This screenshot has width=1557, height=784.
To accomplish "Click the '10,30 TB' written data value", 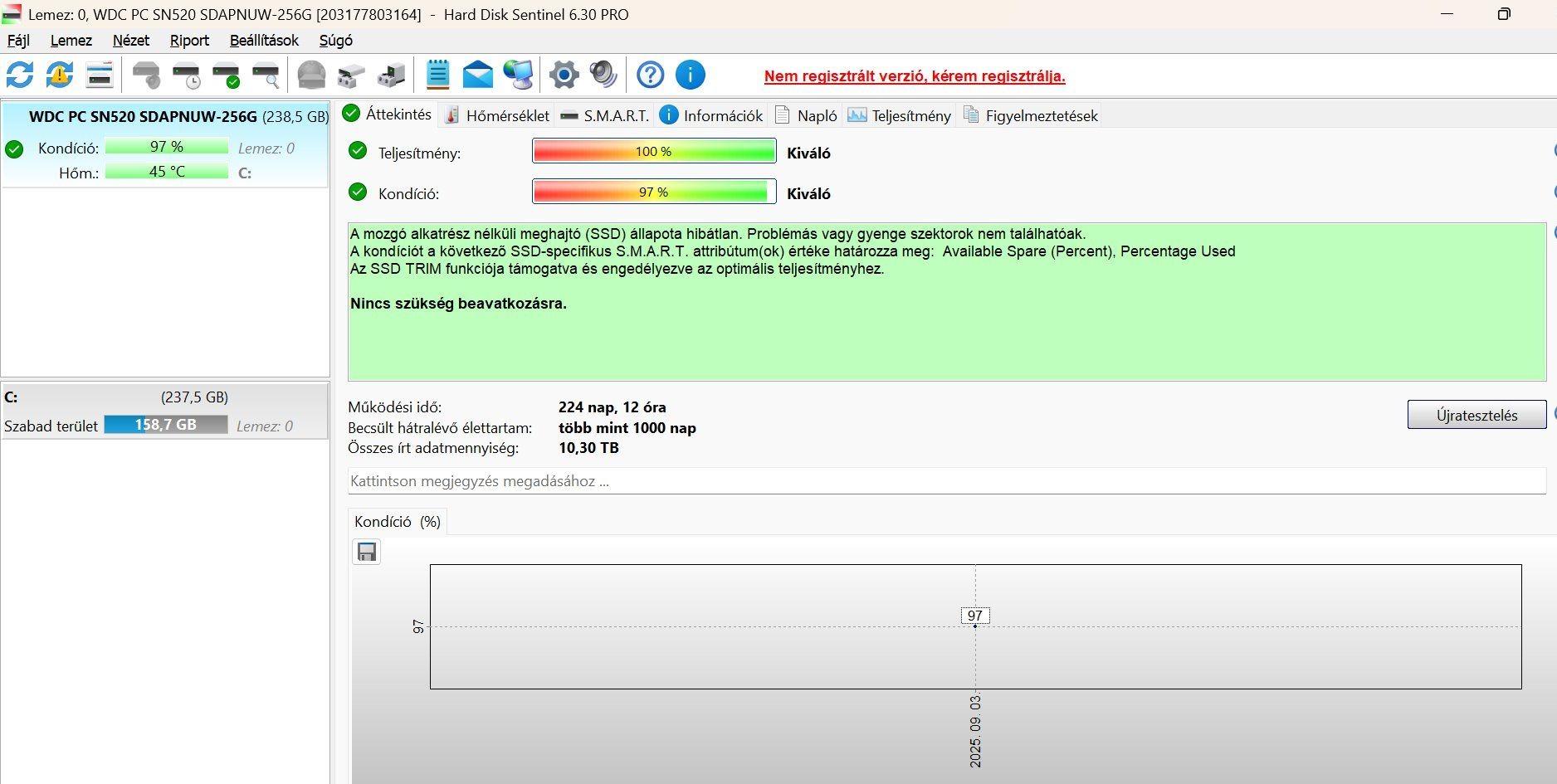I will click(x=588, y=448).
